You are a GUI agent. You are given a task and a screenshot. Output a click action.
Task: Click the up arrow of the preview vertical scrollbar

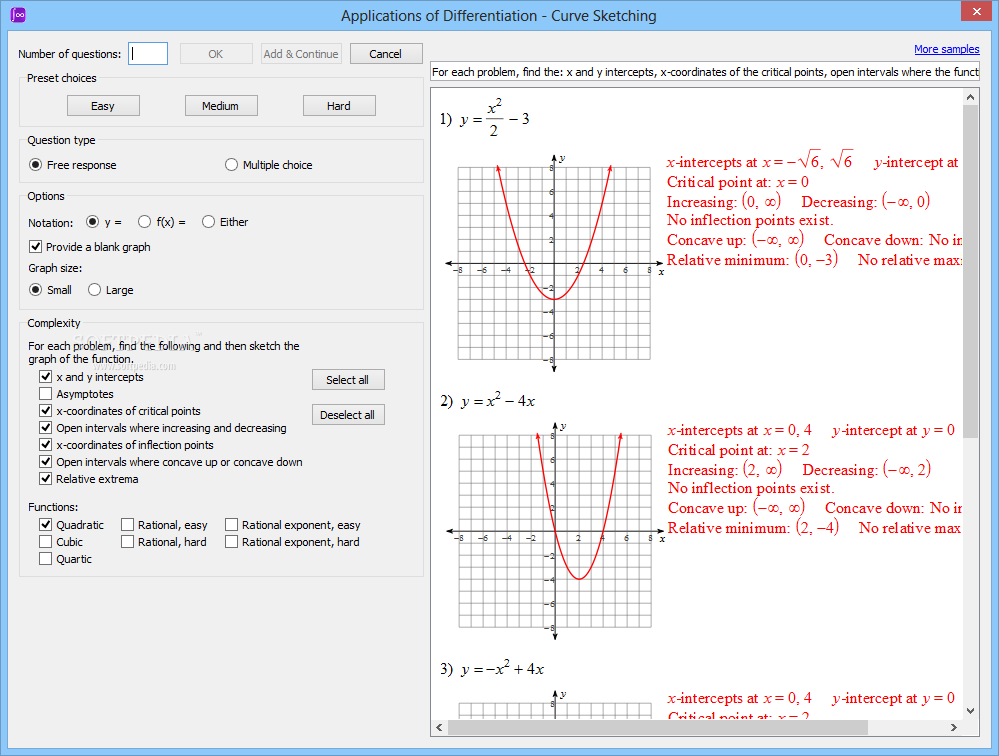(x=970, y=97)
